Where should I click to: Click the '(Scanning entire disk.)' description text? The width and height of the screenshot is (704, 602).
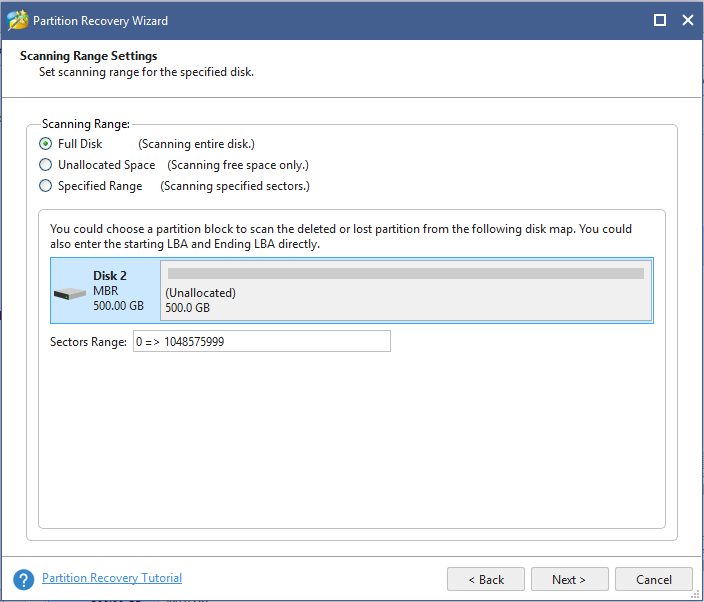coord(196,144)
